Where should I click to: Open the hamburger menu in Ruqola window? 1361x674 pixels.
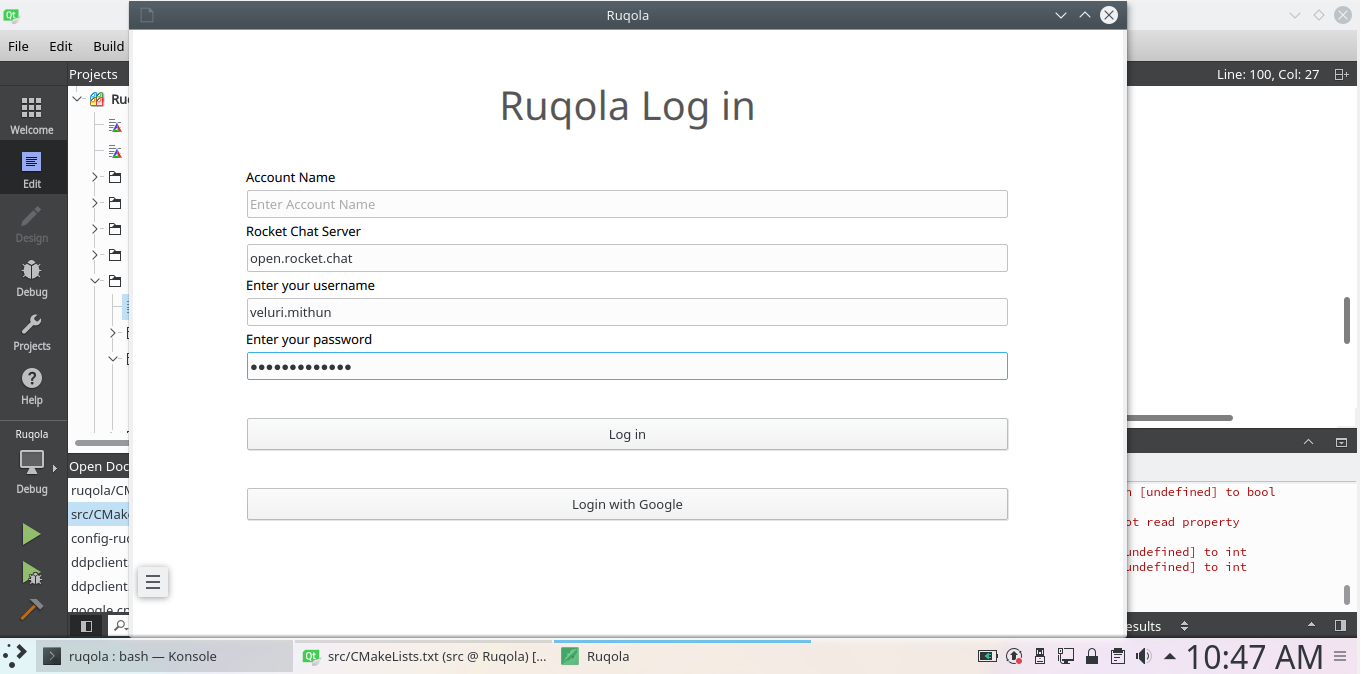[153, 582]
